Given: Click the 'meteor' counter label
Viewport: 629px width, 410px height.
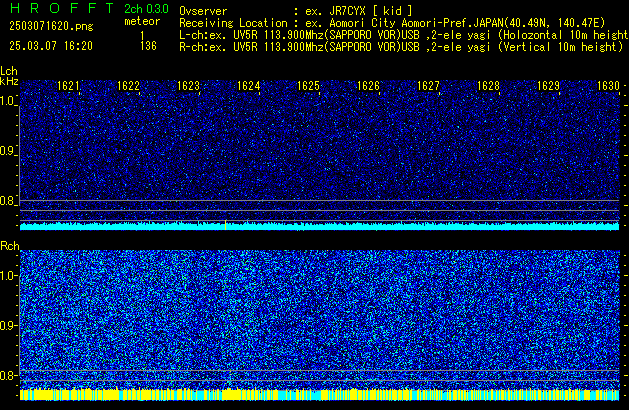Looking at the screenshot, I should (x=142, y=21).
